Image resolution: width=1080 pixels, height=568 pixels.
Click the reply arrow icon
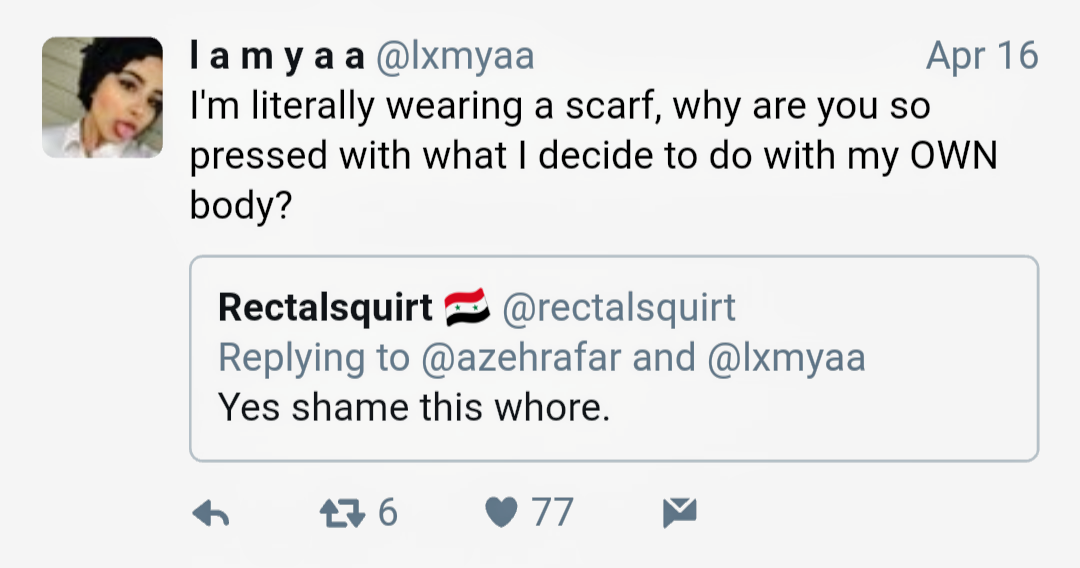(211, 514)
